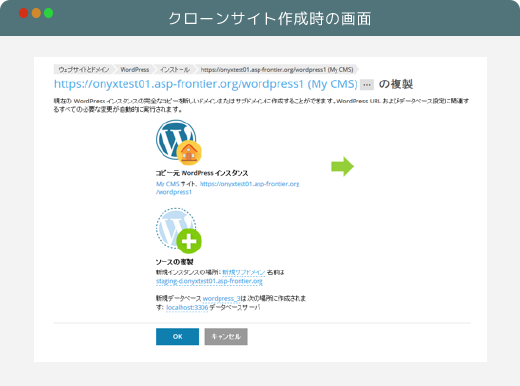Change the localhost:3306 database server
This screenshot has height=386, width=520.
(x=187, y=307)
